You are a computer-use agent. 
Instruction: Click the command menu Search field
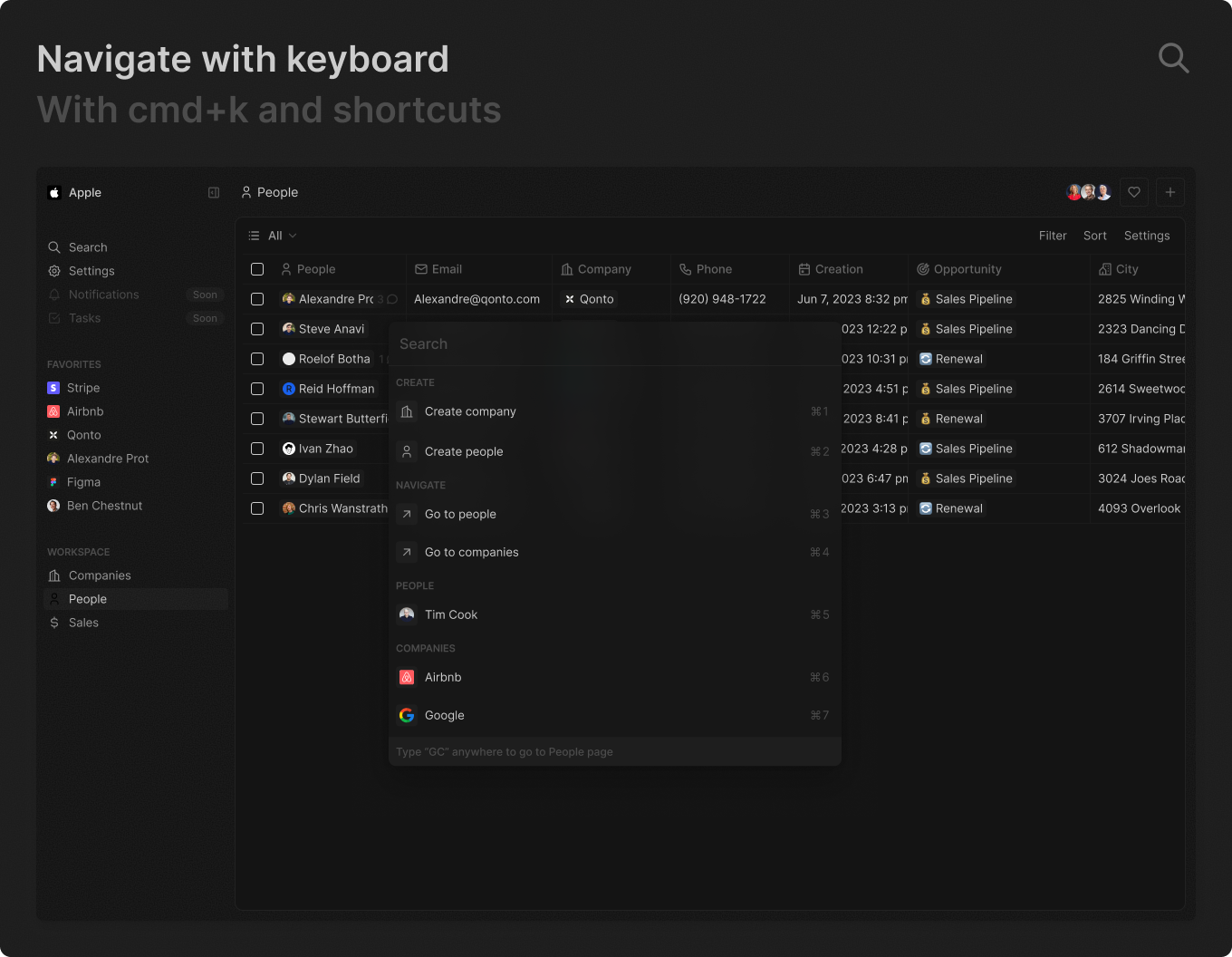tap(613, 344)
